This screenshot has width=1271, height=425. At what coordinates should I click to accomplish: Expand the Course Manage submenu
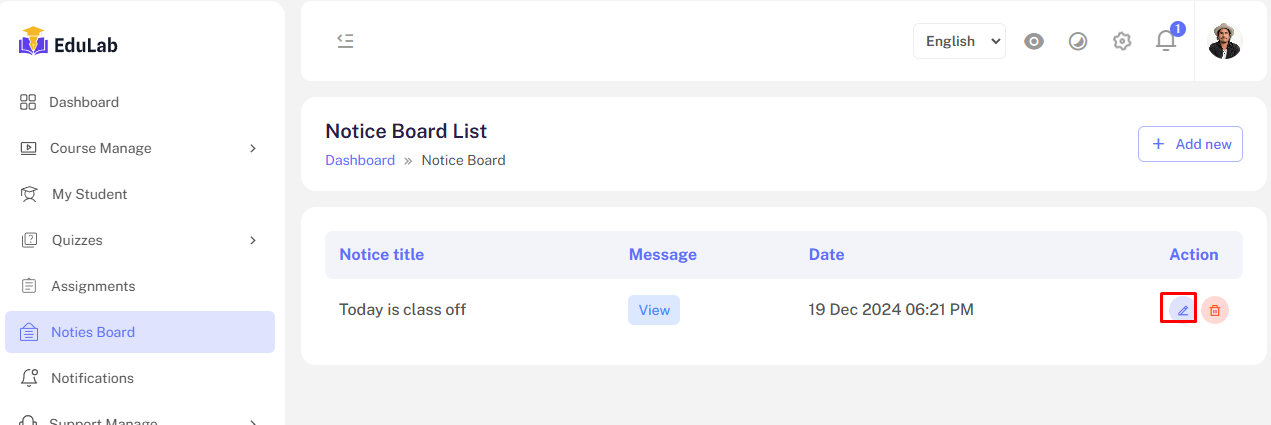(x=253, y=148)
